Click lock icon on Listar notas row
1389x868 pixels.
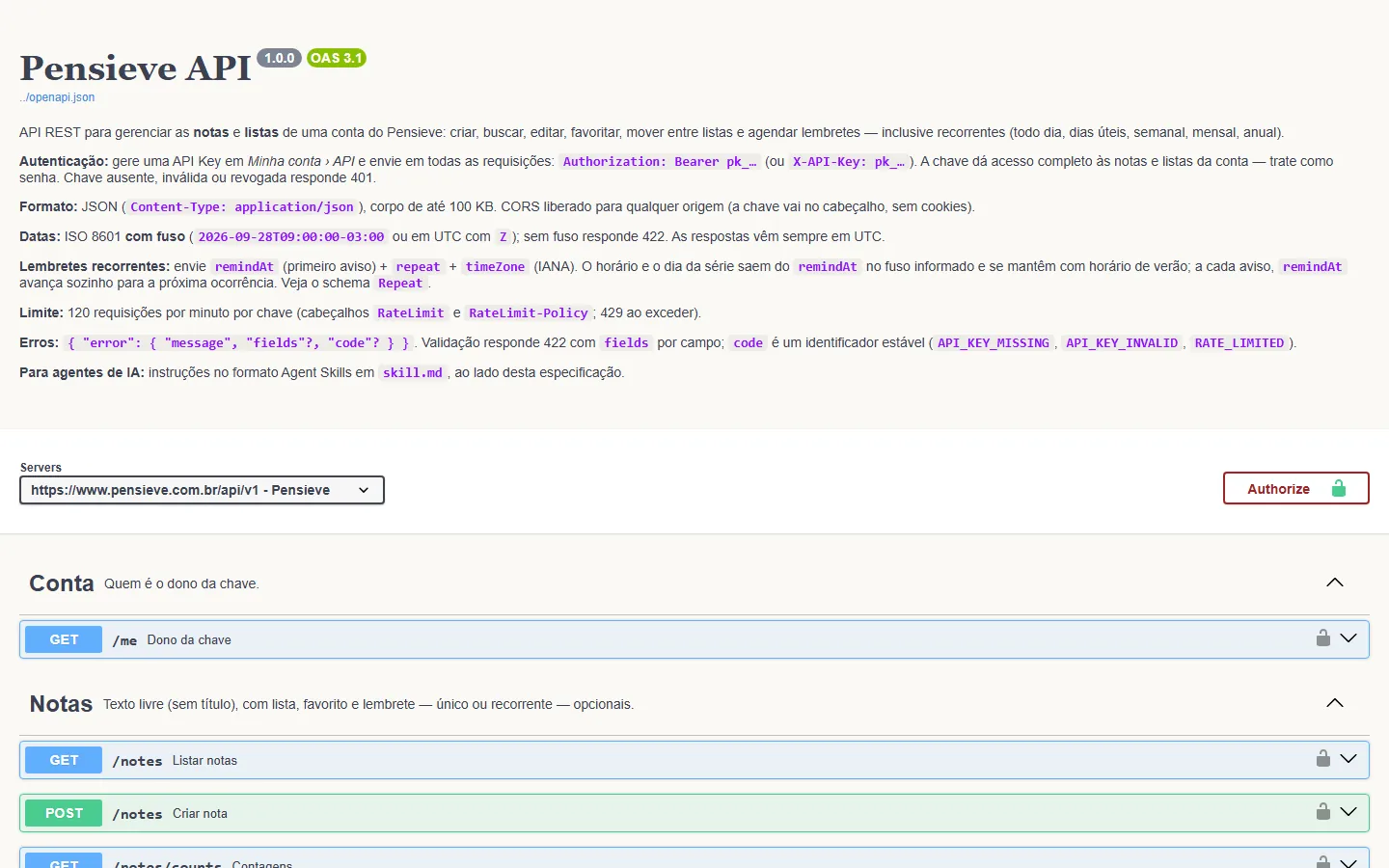(x=1323, y=758)
